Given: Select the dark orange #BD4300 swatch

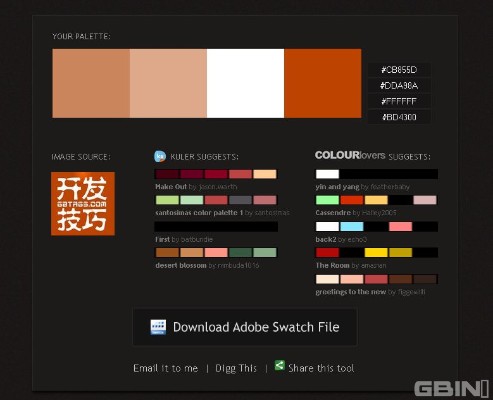Looking at the screenshot, I should [x=323, y=83].
